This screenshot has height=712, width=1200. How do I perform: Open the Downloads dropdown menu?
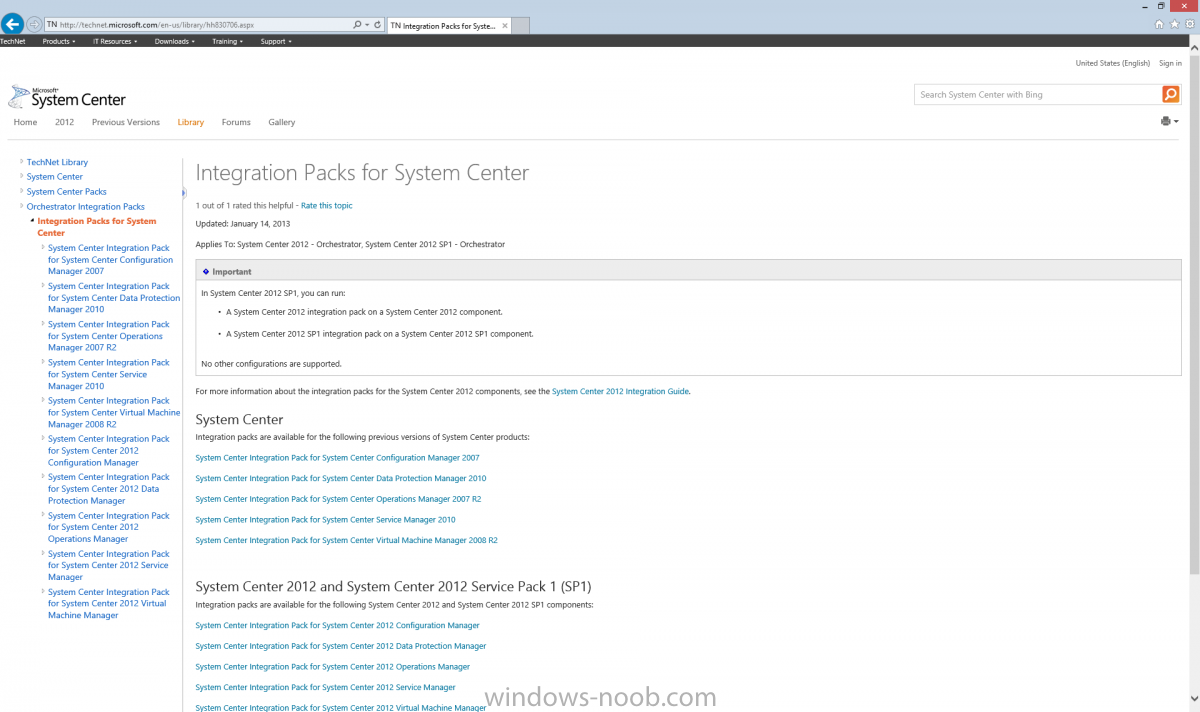pyautogui.click(x=176, y=41)
